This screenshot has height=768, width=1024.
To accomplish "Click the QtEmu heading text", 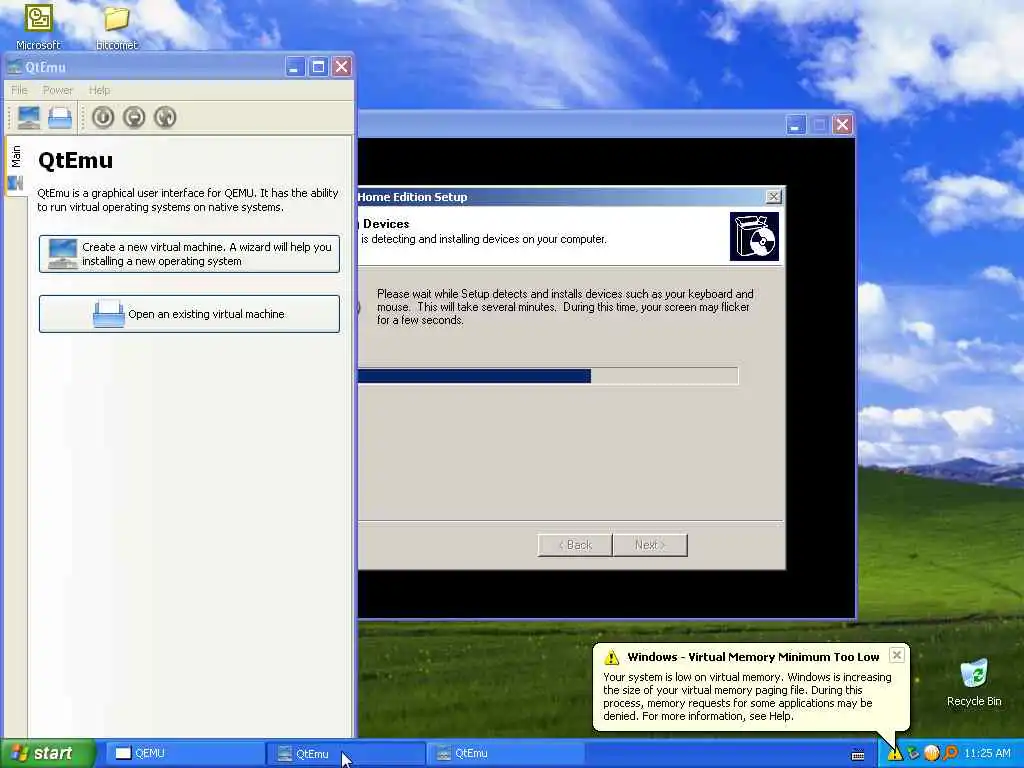I will [75, 161].
